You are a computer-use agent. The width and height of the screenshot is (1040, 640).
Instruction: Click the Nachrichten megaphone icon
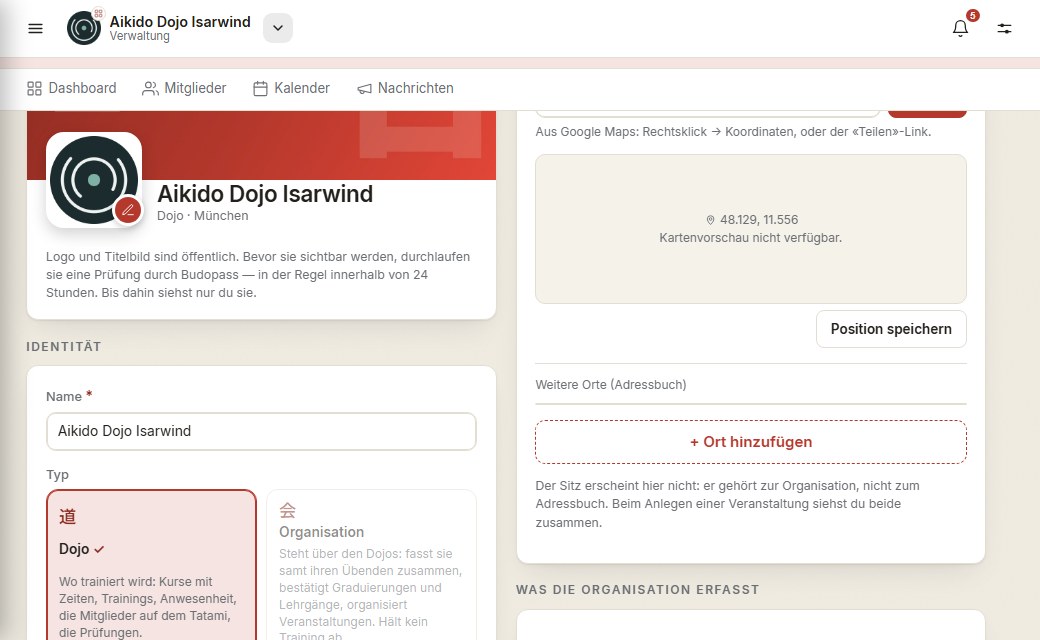(x=365, y=88)
